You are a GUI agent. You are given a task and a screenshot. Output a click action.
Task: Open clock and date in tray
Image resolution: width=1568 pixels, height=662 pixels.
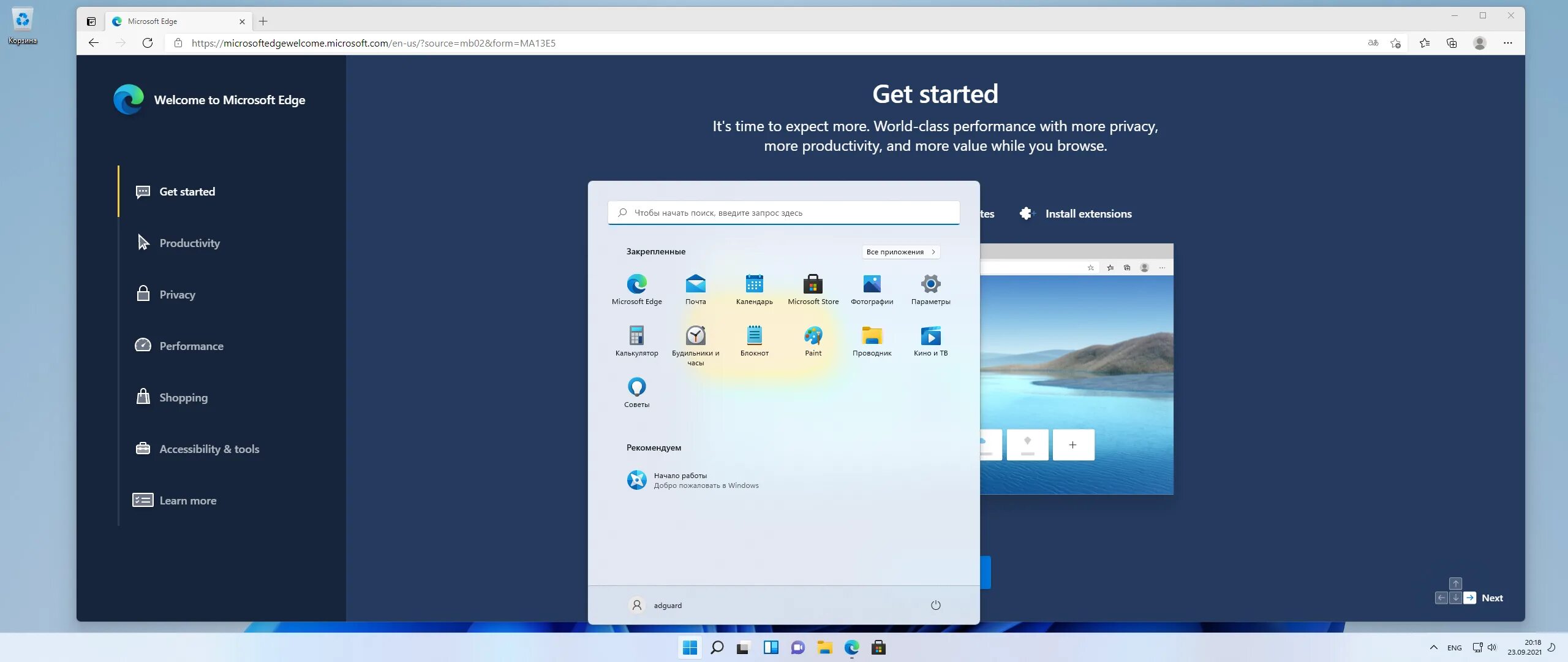pos(1525,648)
